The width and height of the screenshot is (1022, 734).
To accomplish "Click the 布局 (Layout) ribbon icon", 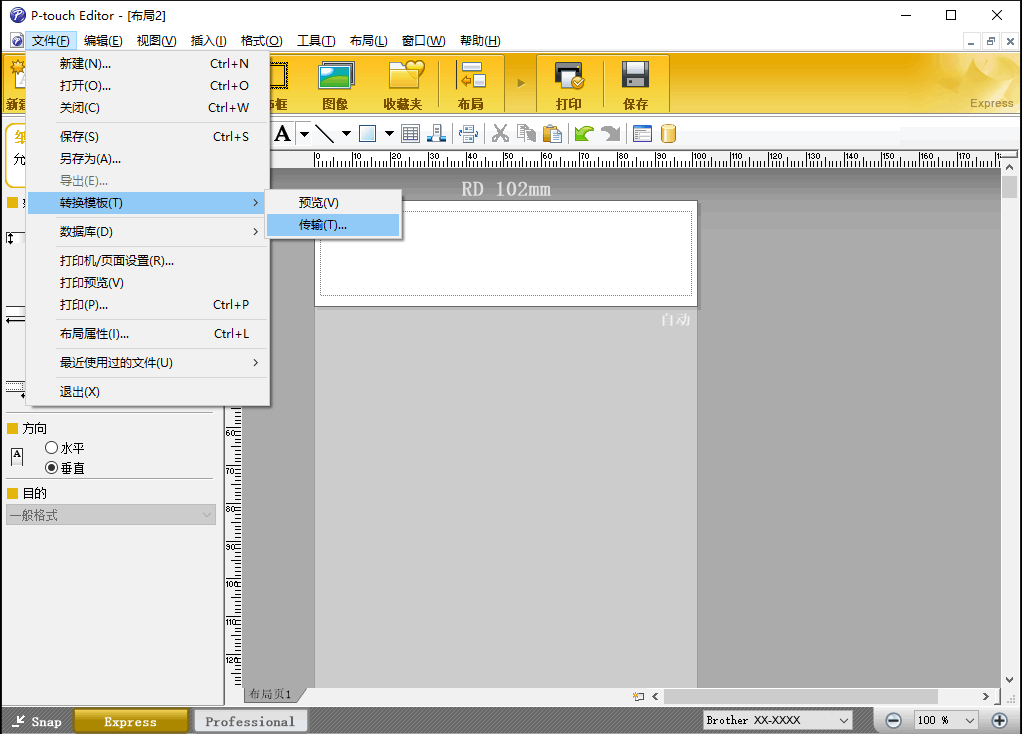I will (471, 83).
